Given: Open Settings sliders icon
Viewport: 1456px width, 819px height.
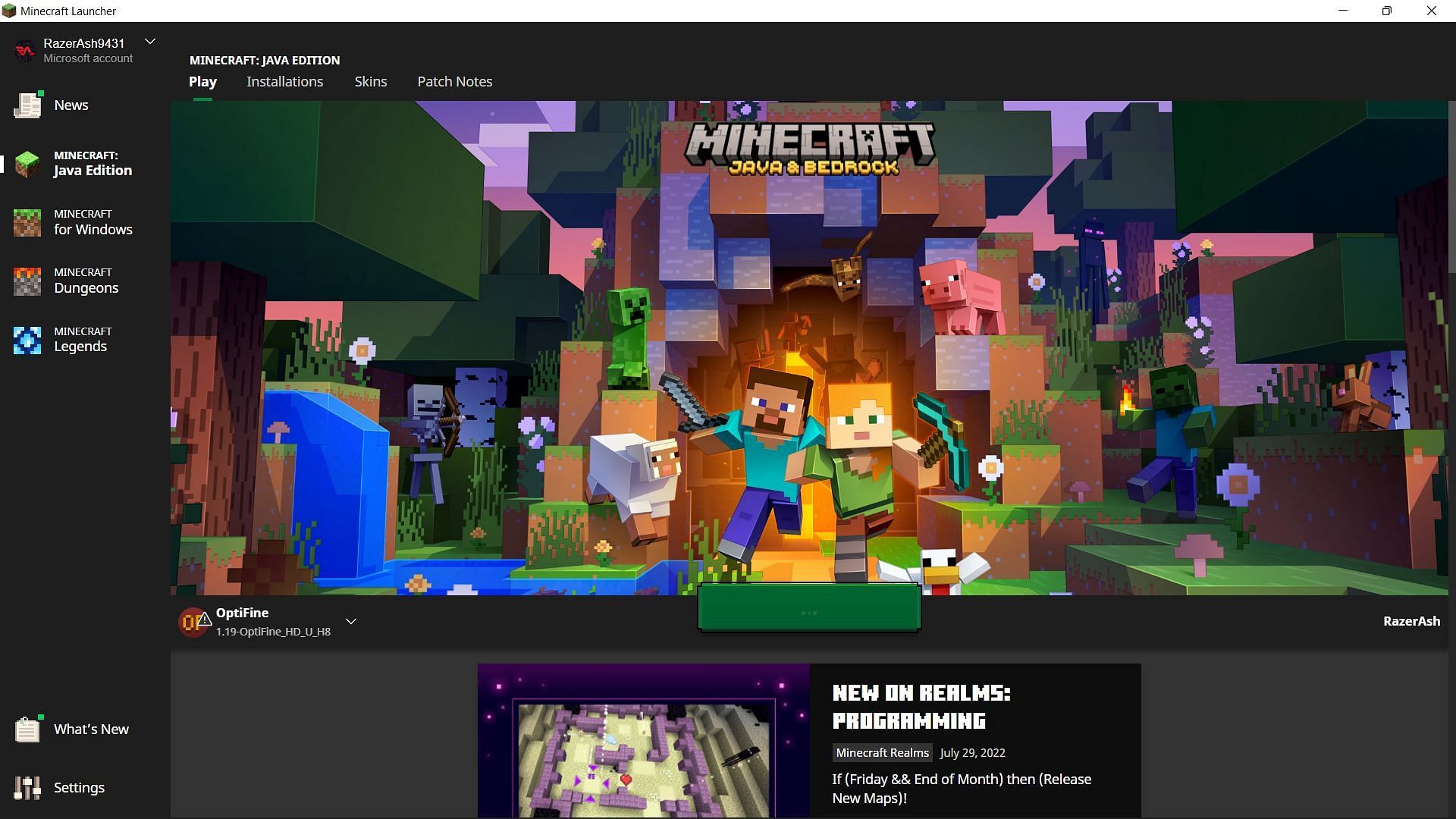Looking at the screenshot, I should point(27,788).
